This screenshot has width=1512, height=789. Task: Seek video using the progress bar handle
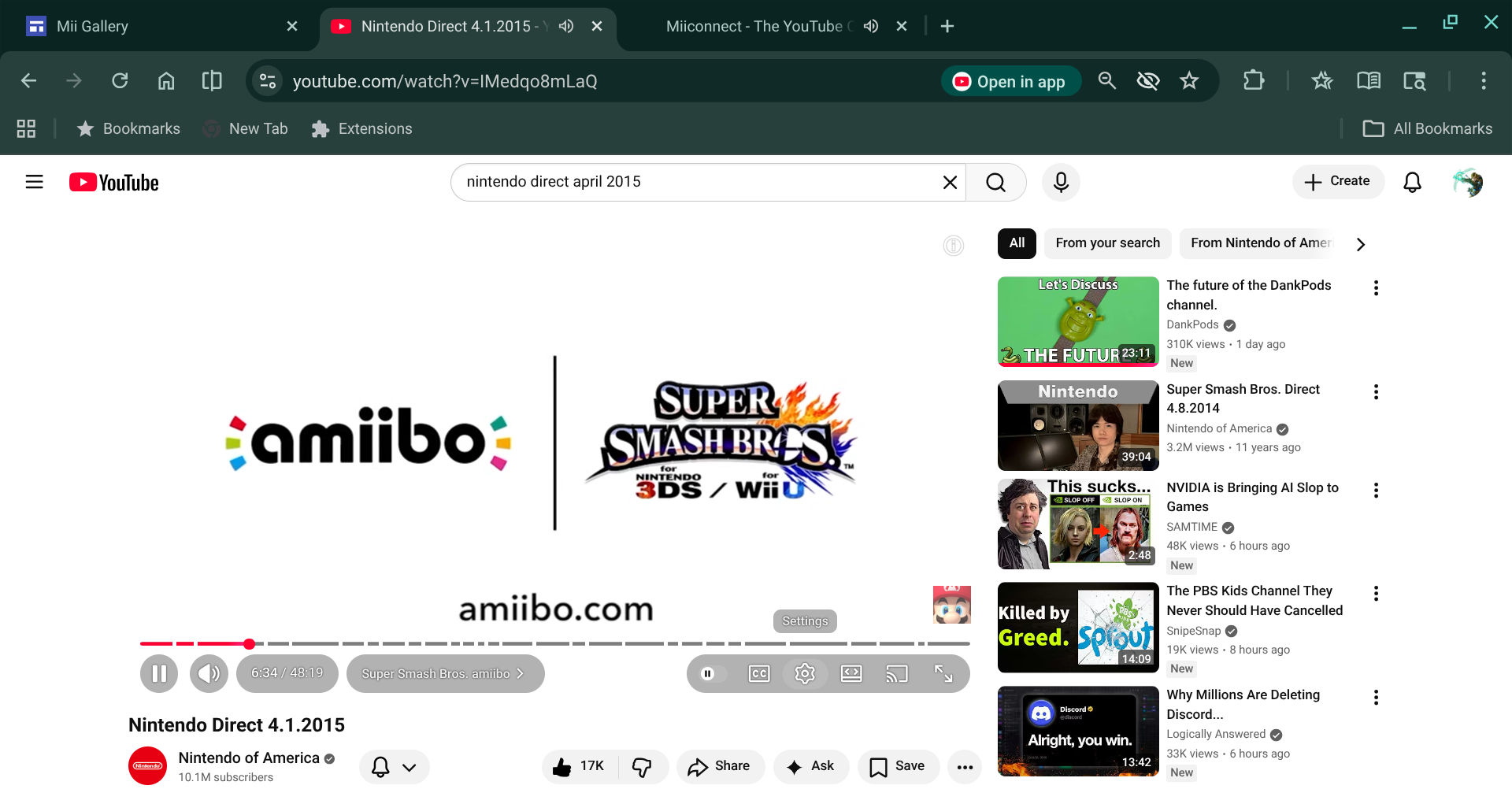click(249, 644)
